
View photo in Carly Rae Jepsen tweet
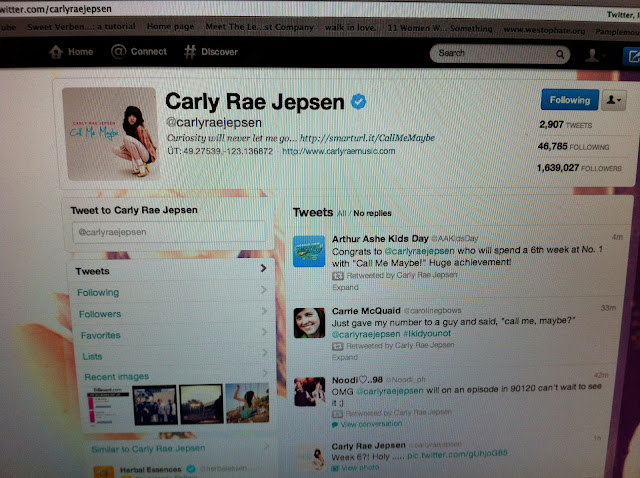(360, 467)
